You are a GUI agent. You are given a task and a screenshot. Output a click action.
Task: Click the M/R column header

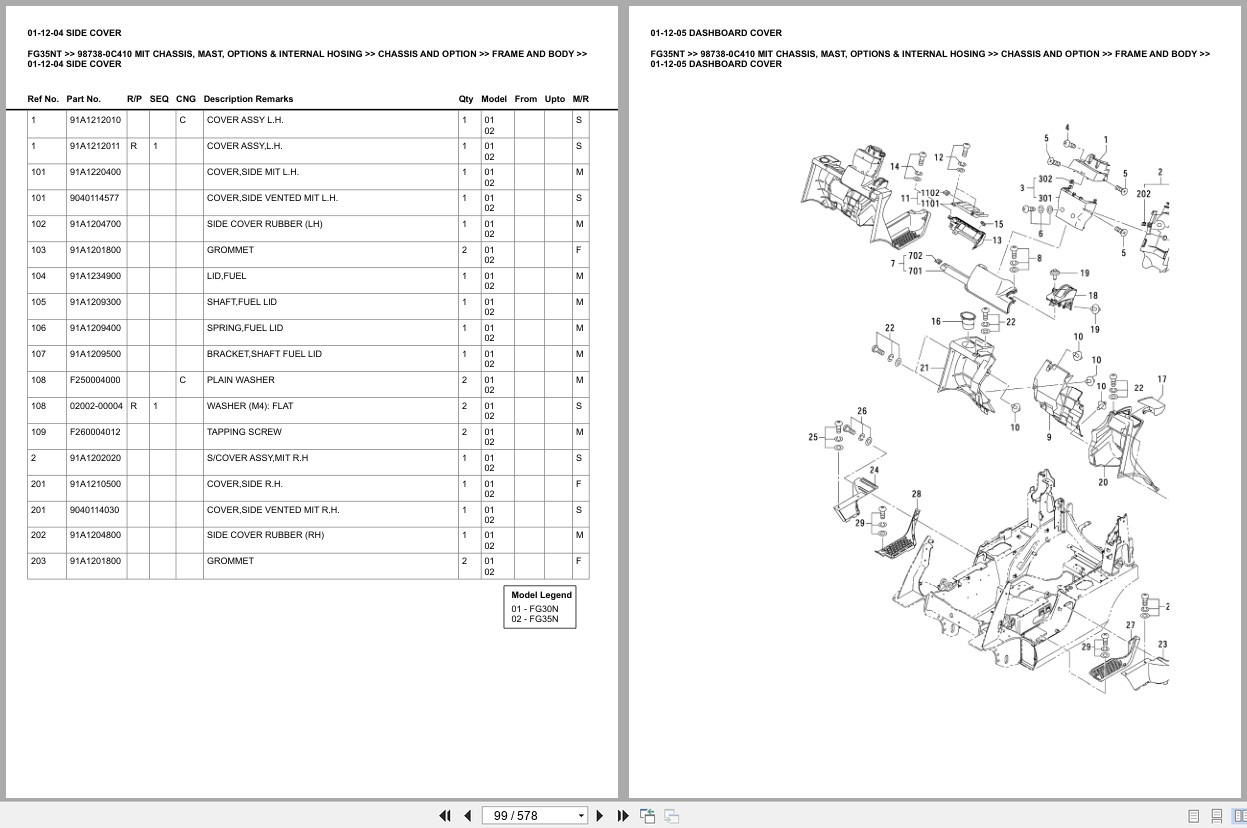(581, 99)
